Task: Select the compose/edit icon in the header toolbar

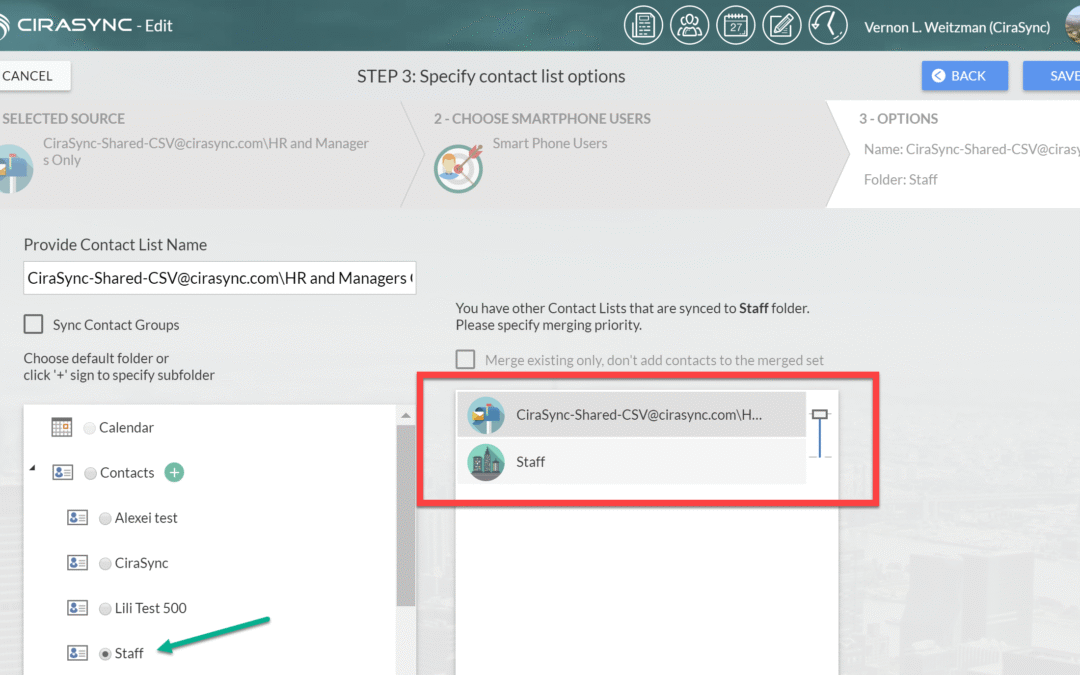Action: pyautogui.click(x=782, y=24)
